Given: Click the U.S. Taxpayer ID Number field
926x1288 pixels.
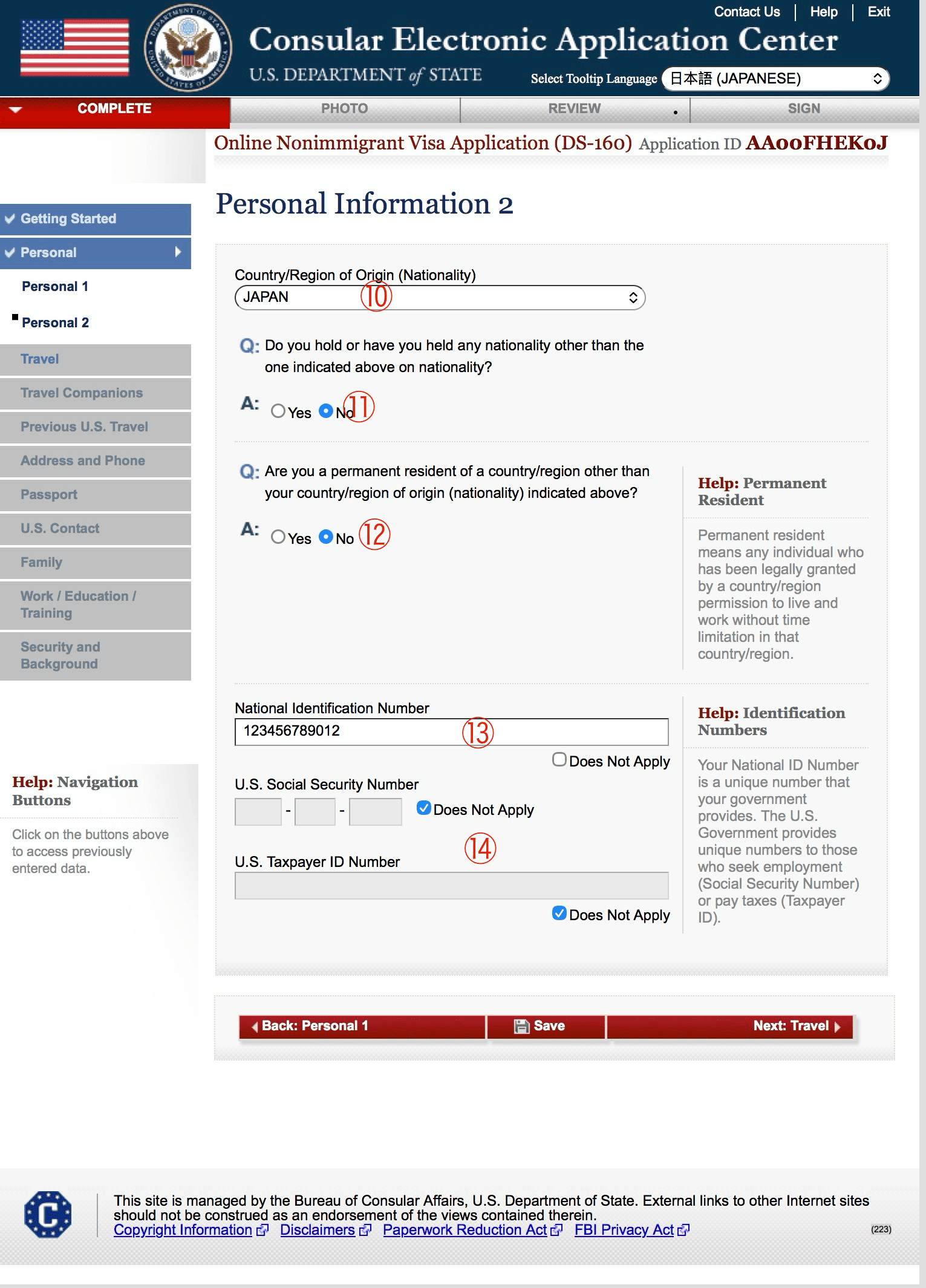Looking at the screenshot, I should [x=452, y=886].
